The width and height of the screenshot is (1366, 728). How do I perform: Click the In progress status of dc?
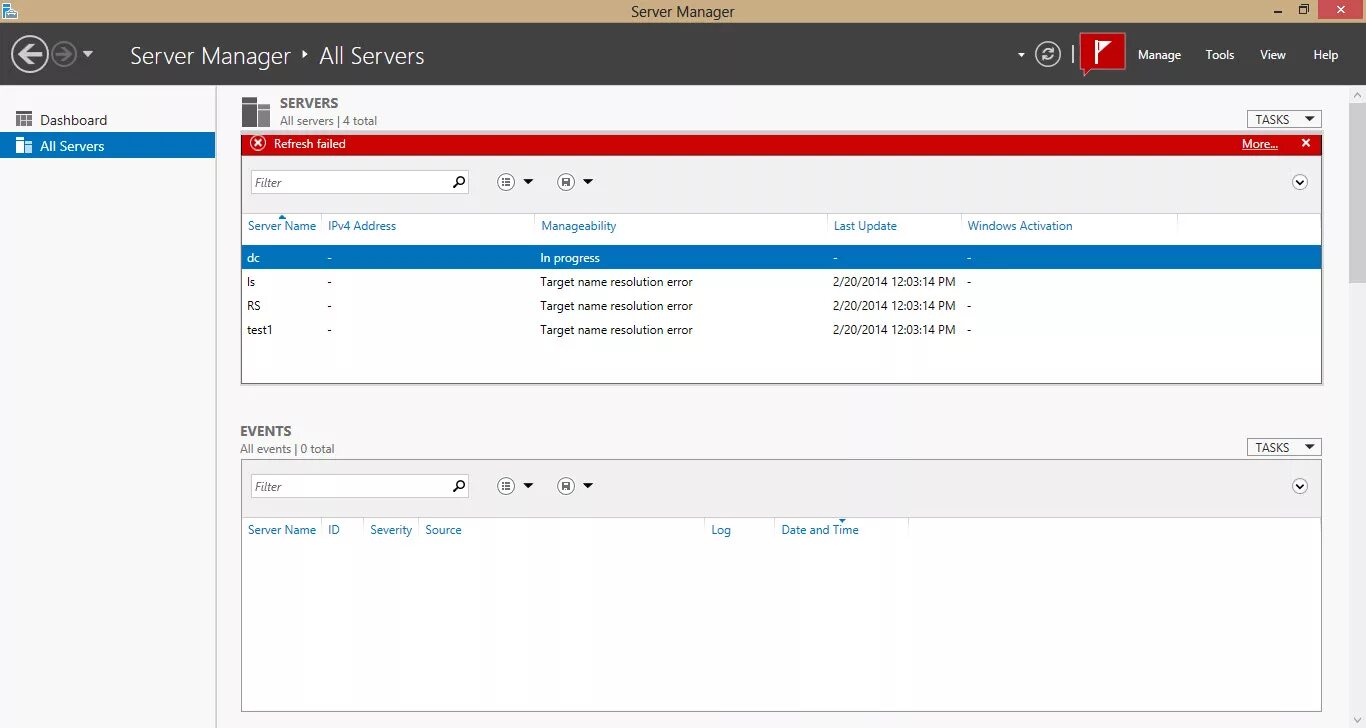tap(570, 258)
